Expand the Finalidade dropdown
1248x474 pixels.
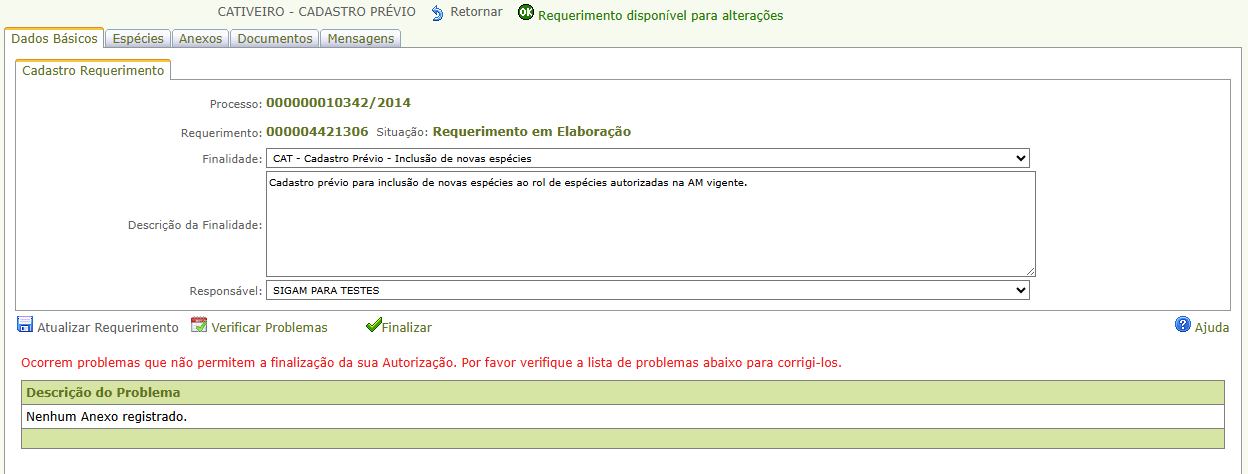tap(647, 158)
